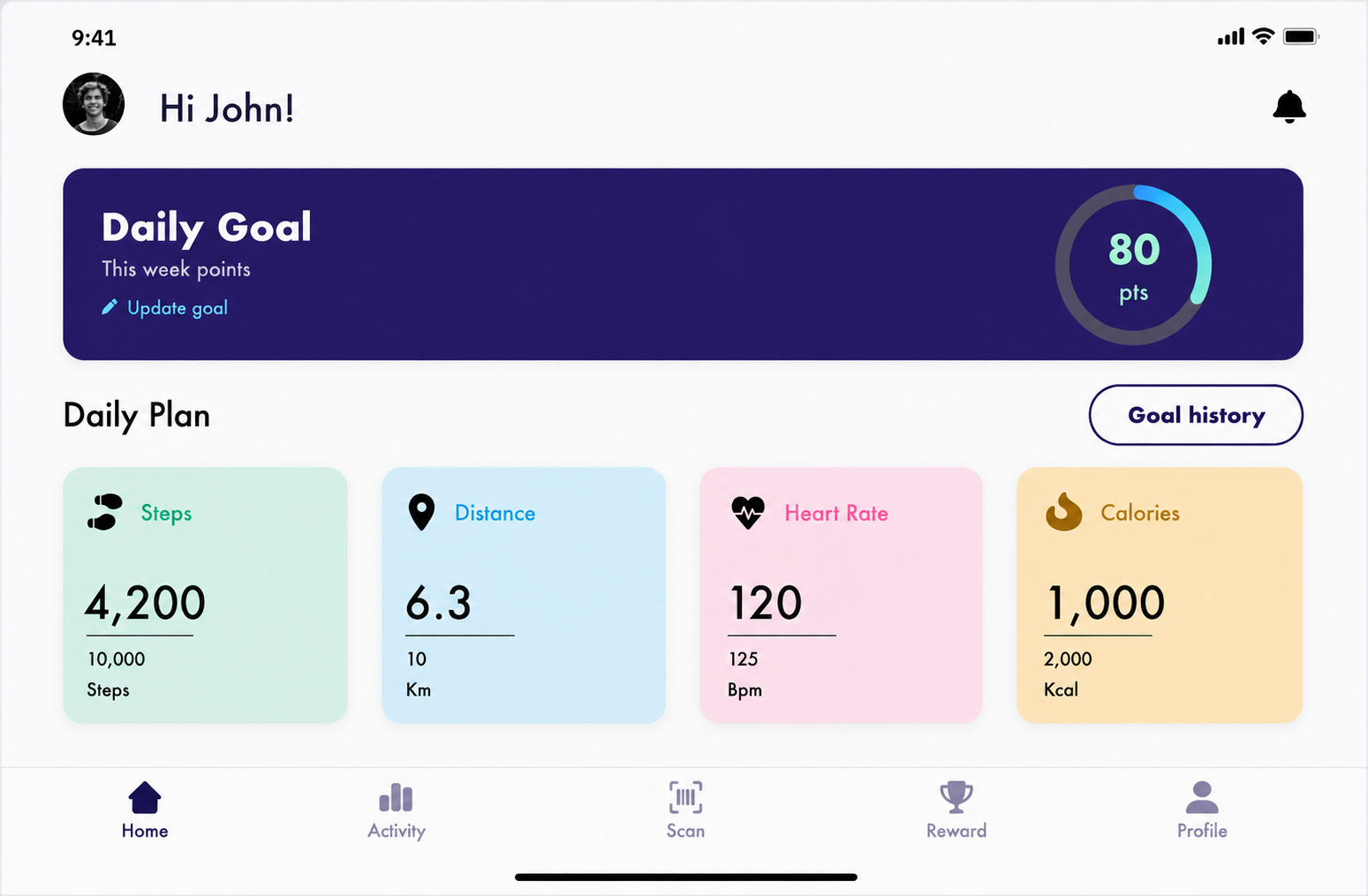Switch to the Activity tab
Image resolution: width=1368 pixels, height=896 pixels.
[397, 809]
